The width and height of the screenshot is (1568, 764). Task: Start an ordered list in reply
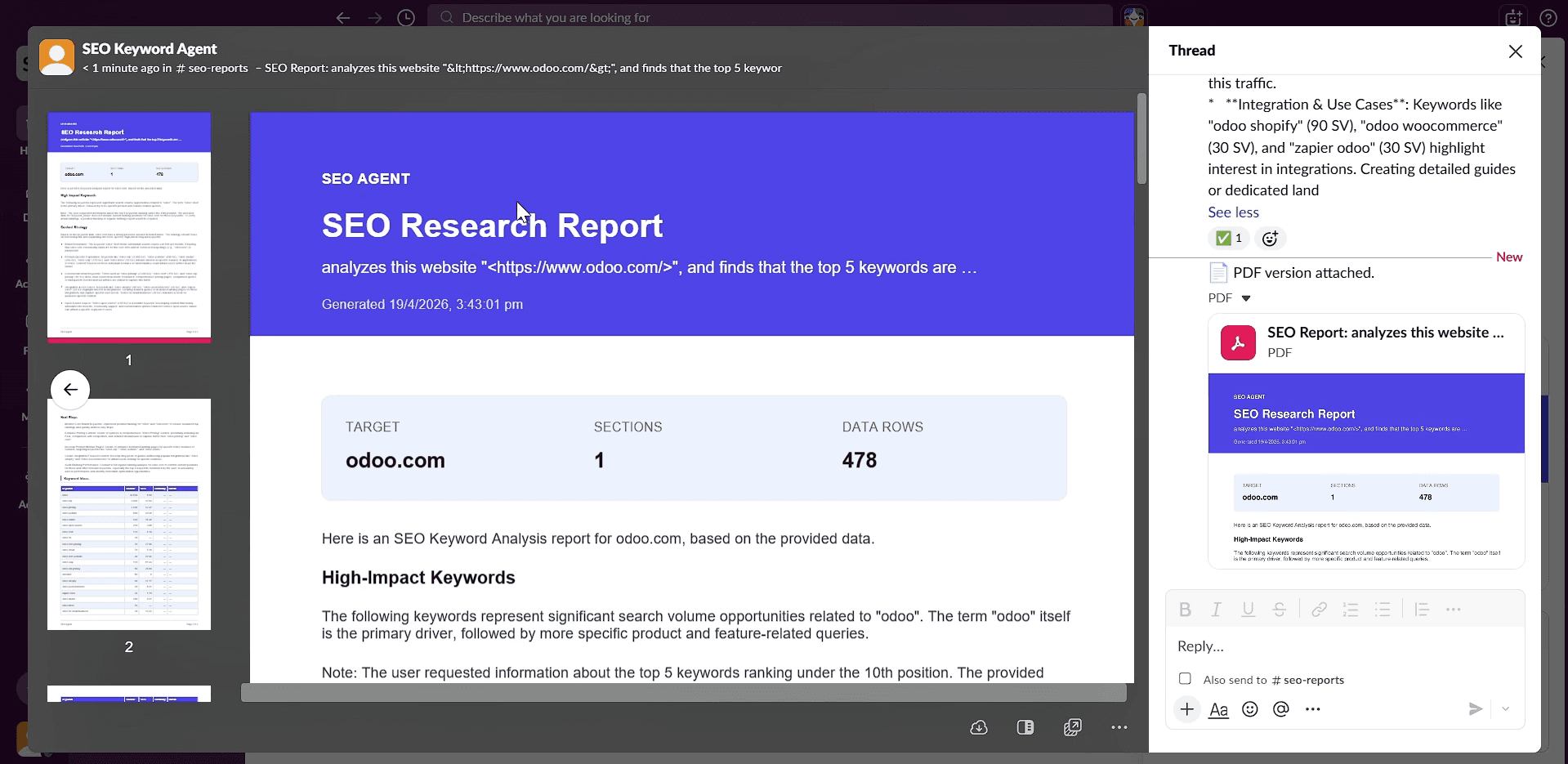(x=1351, y=610)
